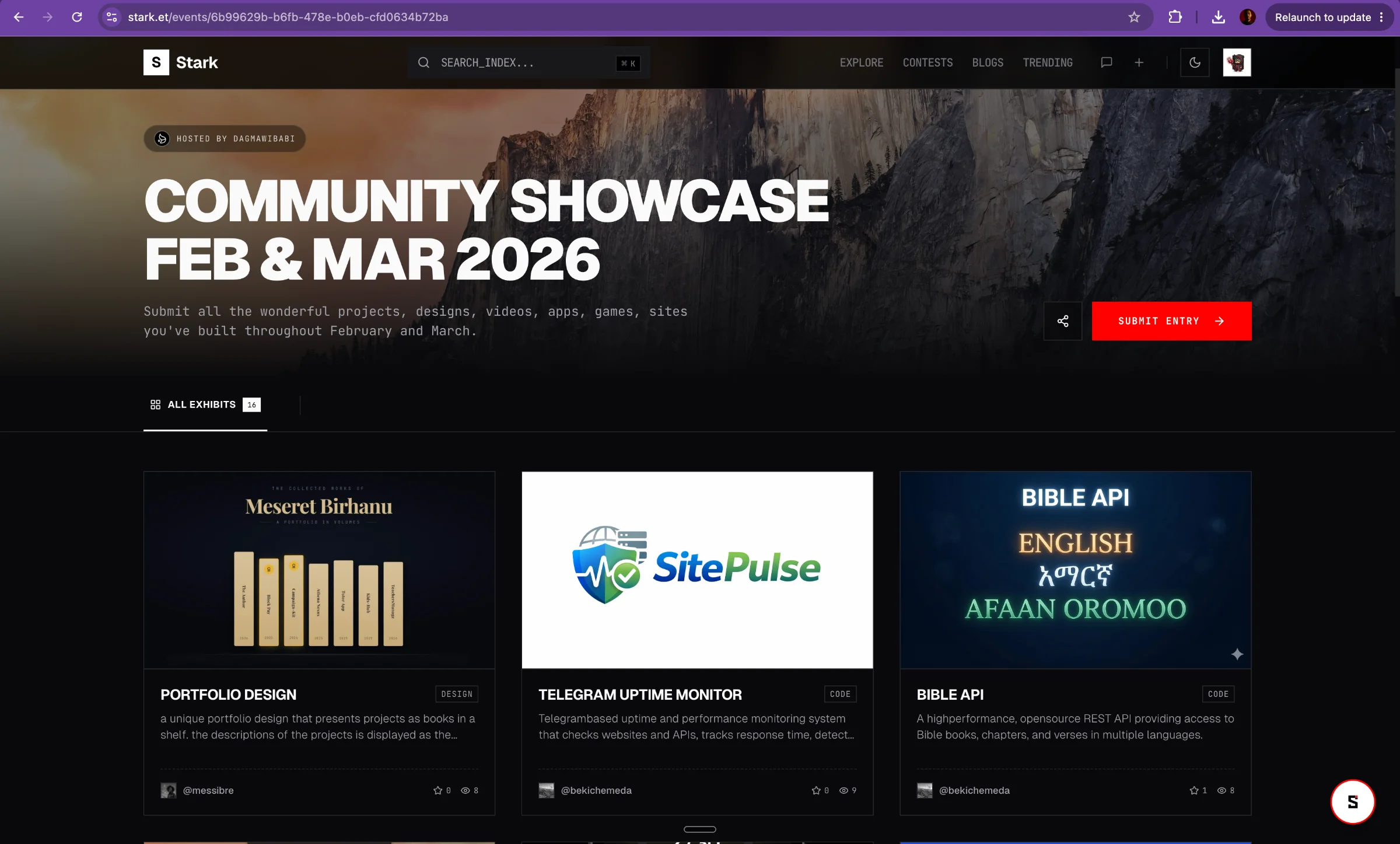
Task: Open the Meseret Birhanu portfolio thumbnail
Action: point(319,570)
